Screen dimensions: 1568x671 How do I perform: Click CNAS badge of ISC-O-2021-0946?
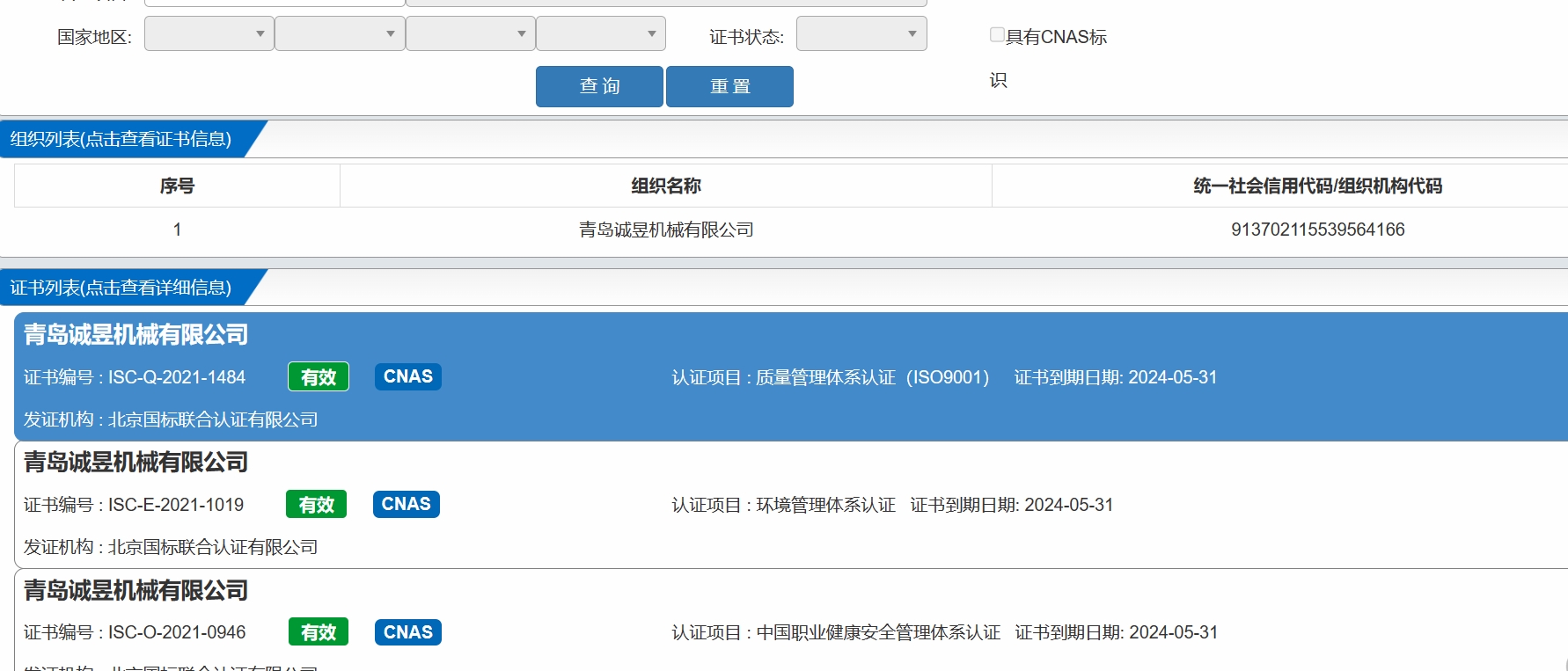408,631
